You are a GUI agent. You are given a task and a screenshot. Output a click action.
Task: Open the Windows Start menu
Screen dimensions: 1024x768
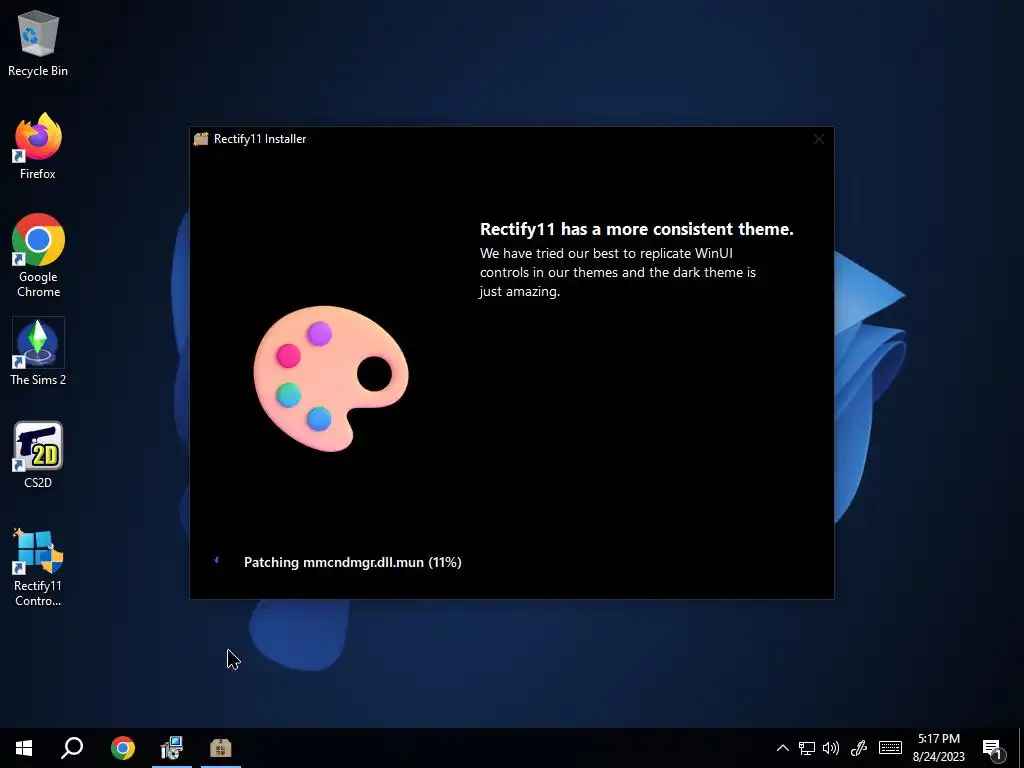[x=24, y=748]
